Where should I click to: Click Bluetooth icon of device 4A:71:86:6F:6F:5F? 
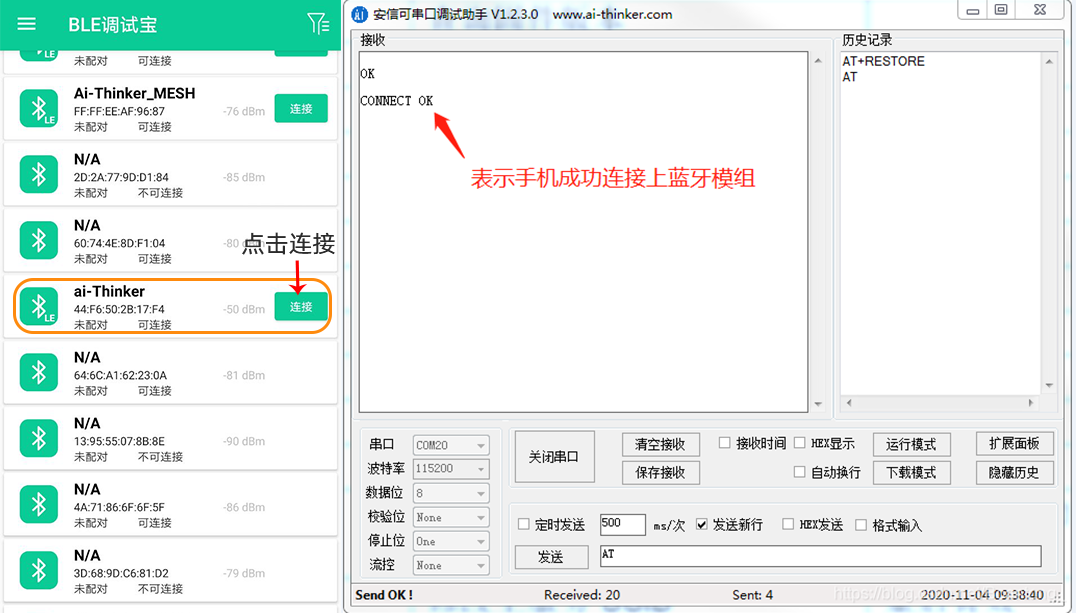point(39,504)
